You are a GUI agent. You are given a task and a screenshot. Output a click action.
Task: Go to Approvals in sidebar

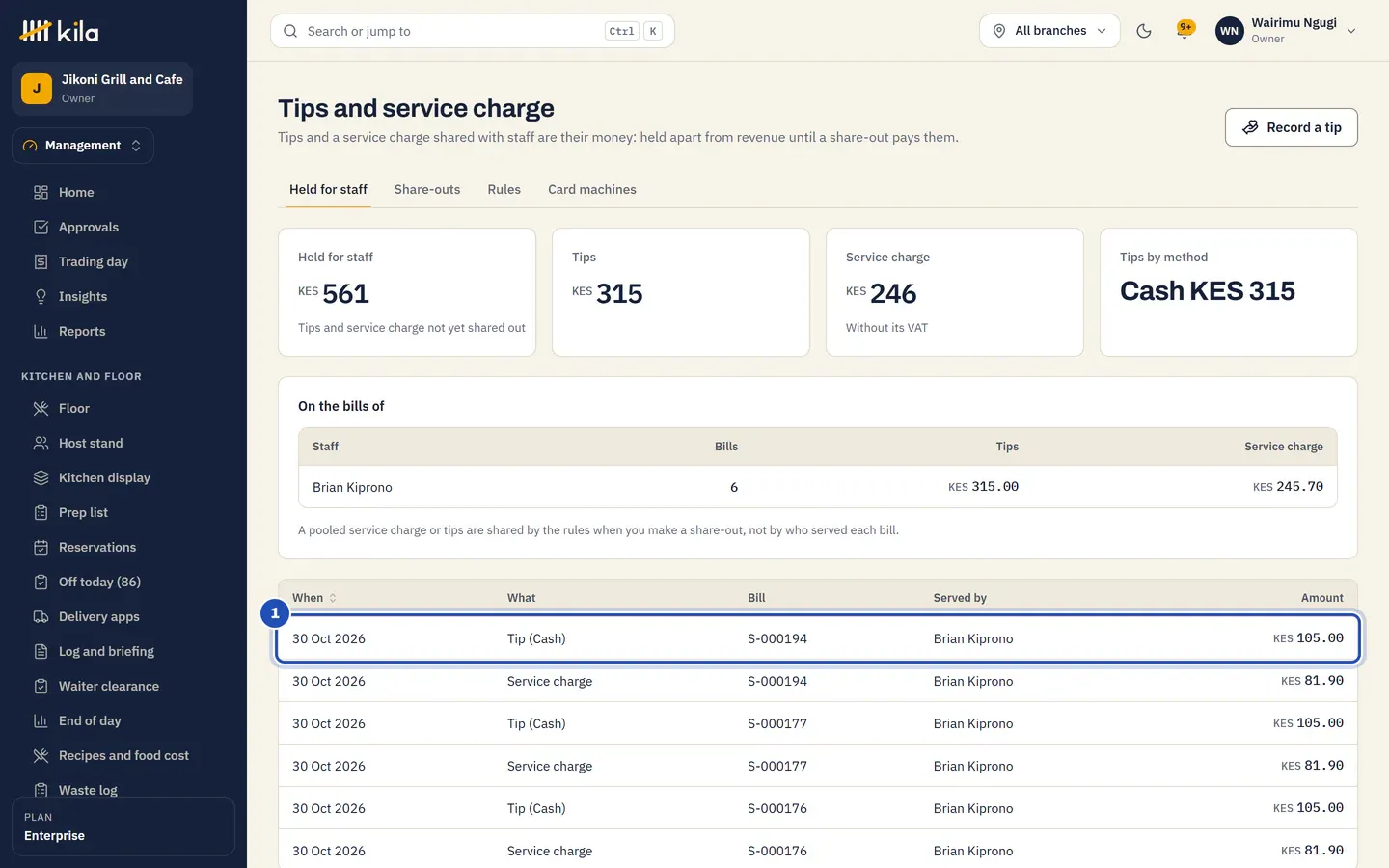(x=89, y=227)
